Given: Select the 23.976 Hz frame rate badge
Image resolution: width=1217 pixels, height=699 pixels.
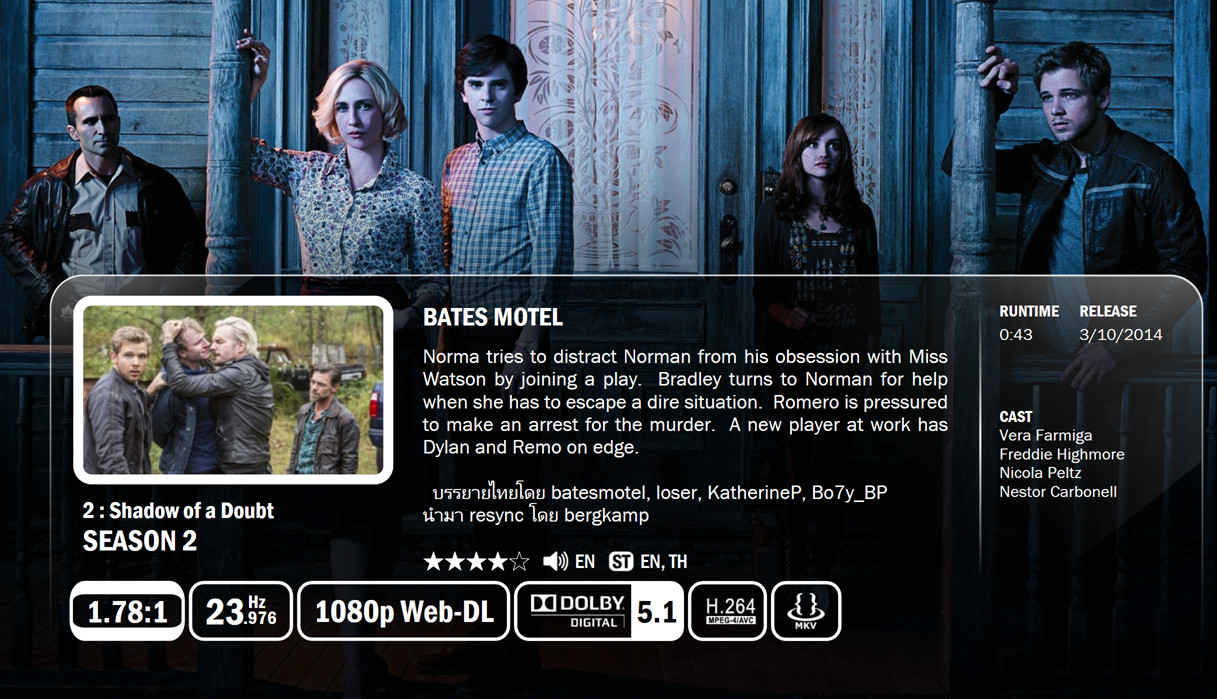Looking at the screenshot, I should (241, 611).
